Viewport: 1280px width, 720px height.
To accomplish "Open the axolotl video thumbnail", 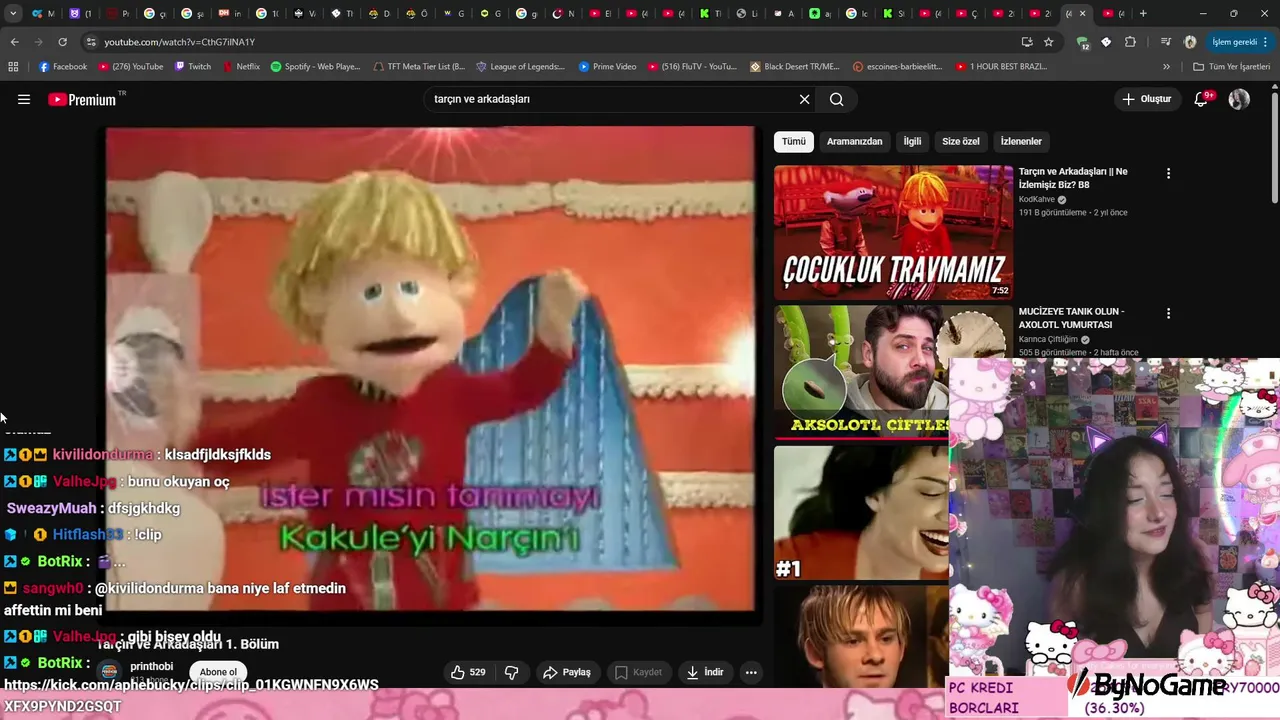I will click(861, 372).
